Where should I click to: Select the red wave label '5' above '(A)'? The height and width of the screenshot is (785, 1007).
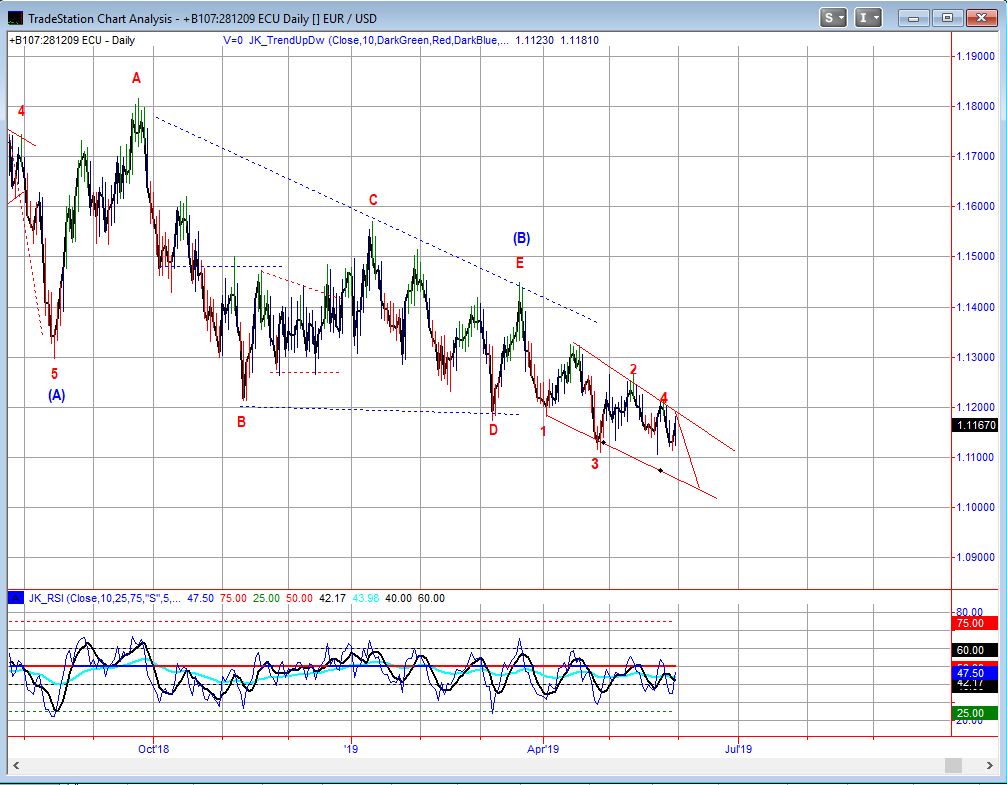55,374
